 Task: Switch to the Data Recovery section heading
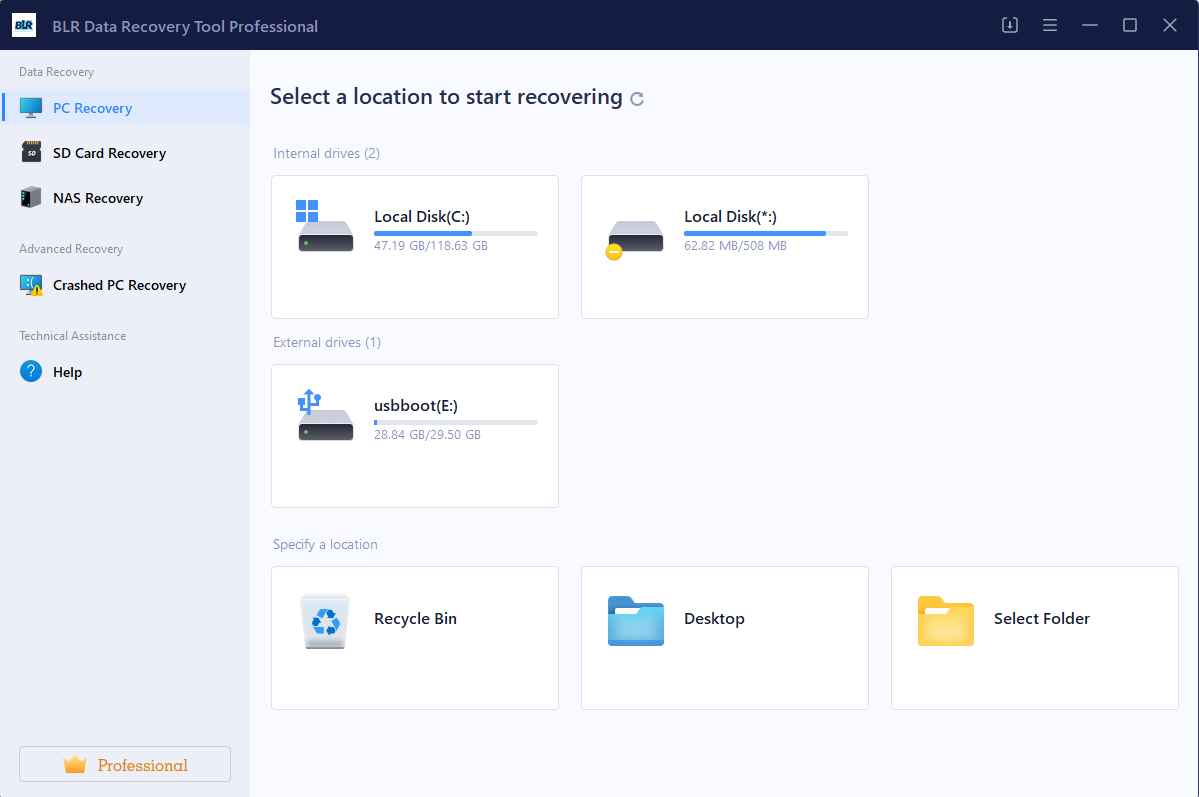click(x=56, y=71)
